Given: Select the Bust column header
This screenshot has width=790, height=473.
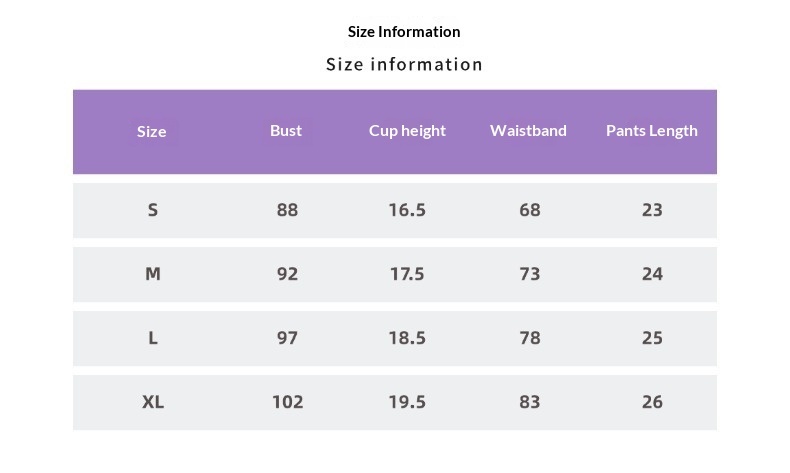Looking at the screenshot, I should [286, 131].
